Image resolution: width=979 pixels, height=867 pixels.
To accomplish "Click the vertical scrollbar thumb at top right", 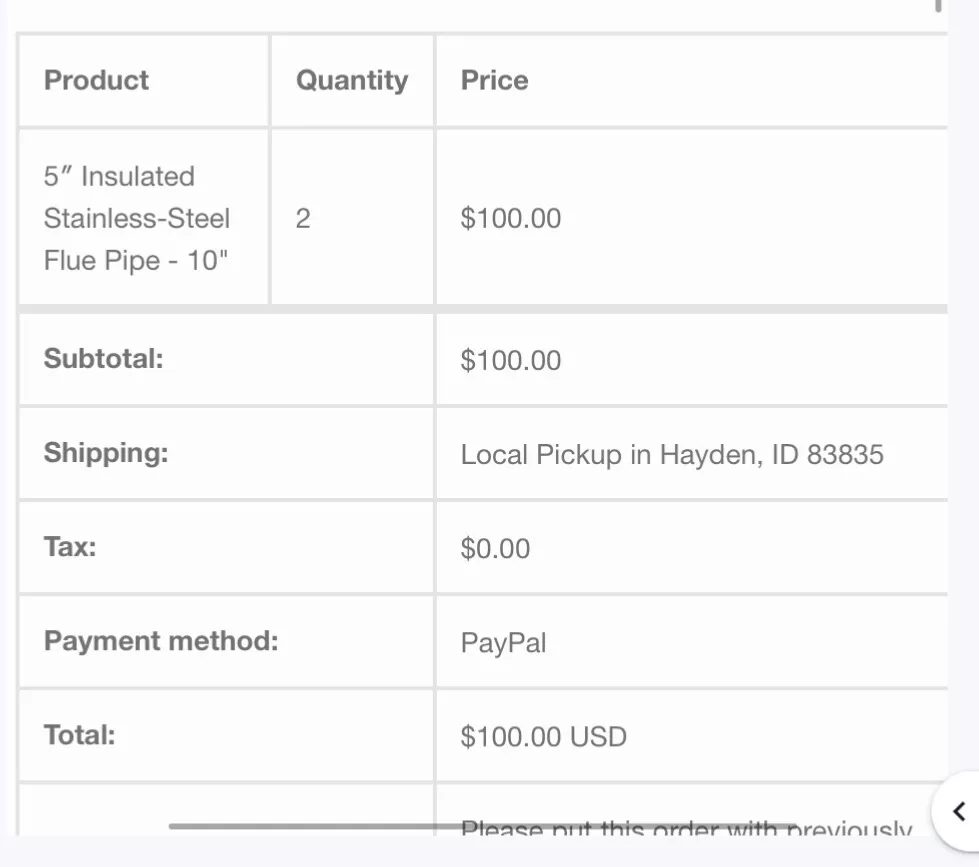I will click(x=938, y=5).
